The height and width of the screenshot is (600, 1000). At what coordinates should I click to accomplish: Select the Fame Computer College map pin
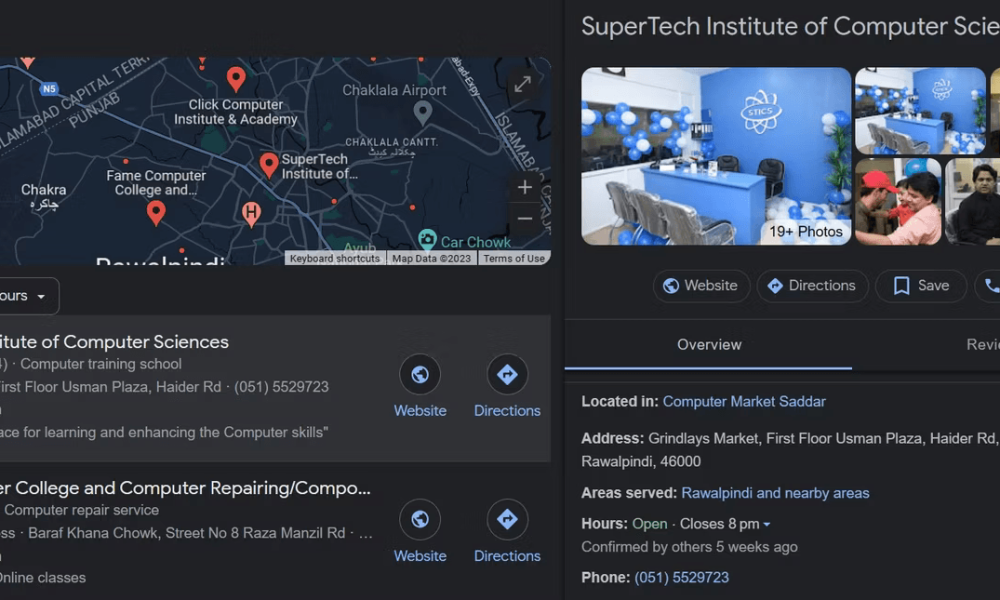click(x=156, y=213)
